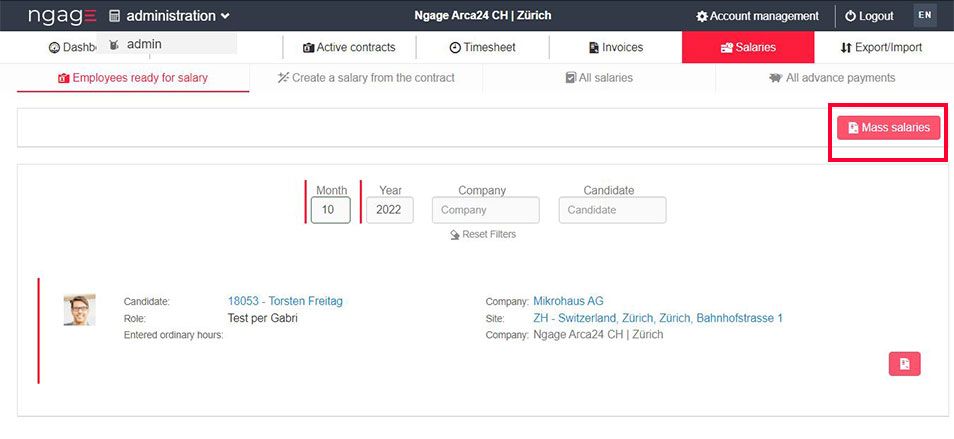Open Create a salary from the contract
The image size is (954, 439).
366,78
